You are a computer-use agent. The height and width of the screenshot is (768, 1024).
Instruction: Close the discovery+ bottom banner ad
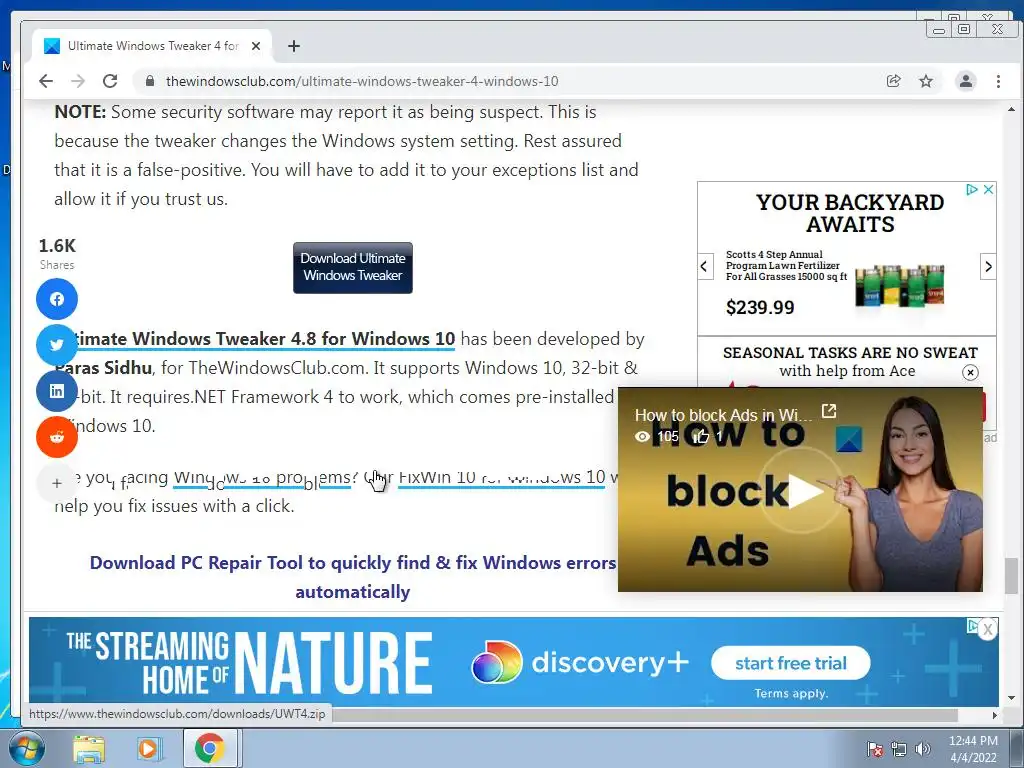coord(987,630)
